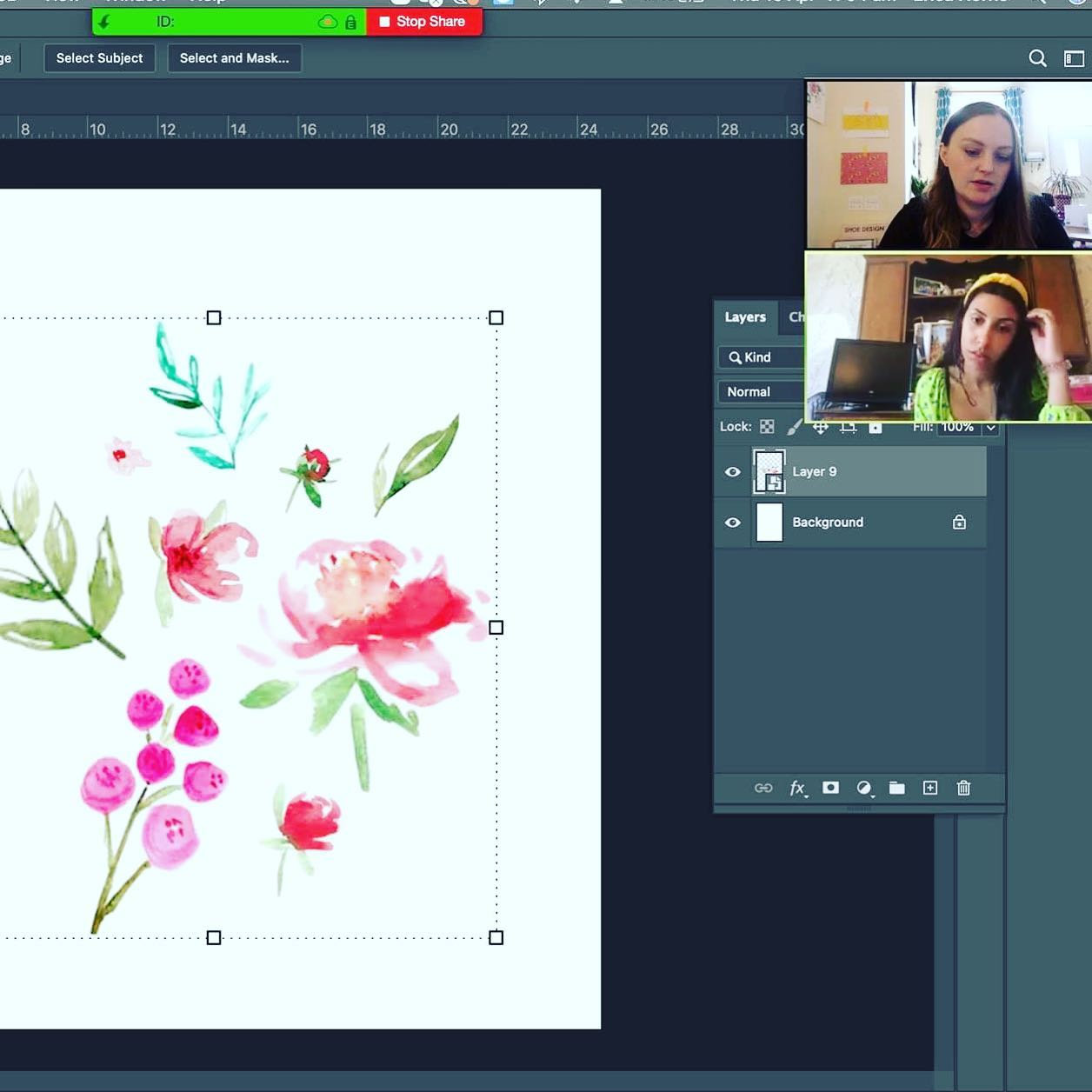Create a new layer

pyautogui.click(x=929, y=788)
